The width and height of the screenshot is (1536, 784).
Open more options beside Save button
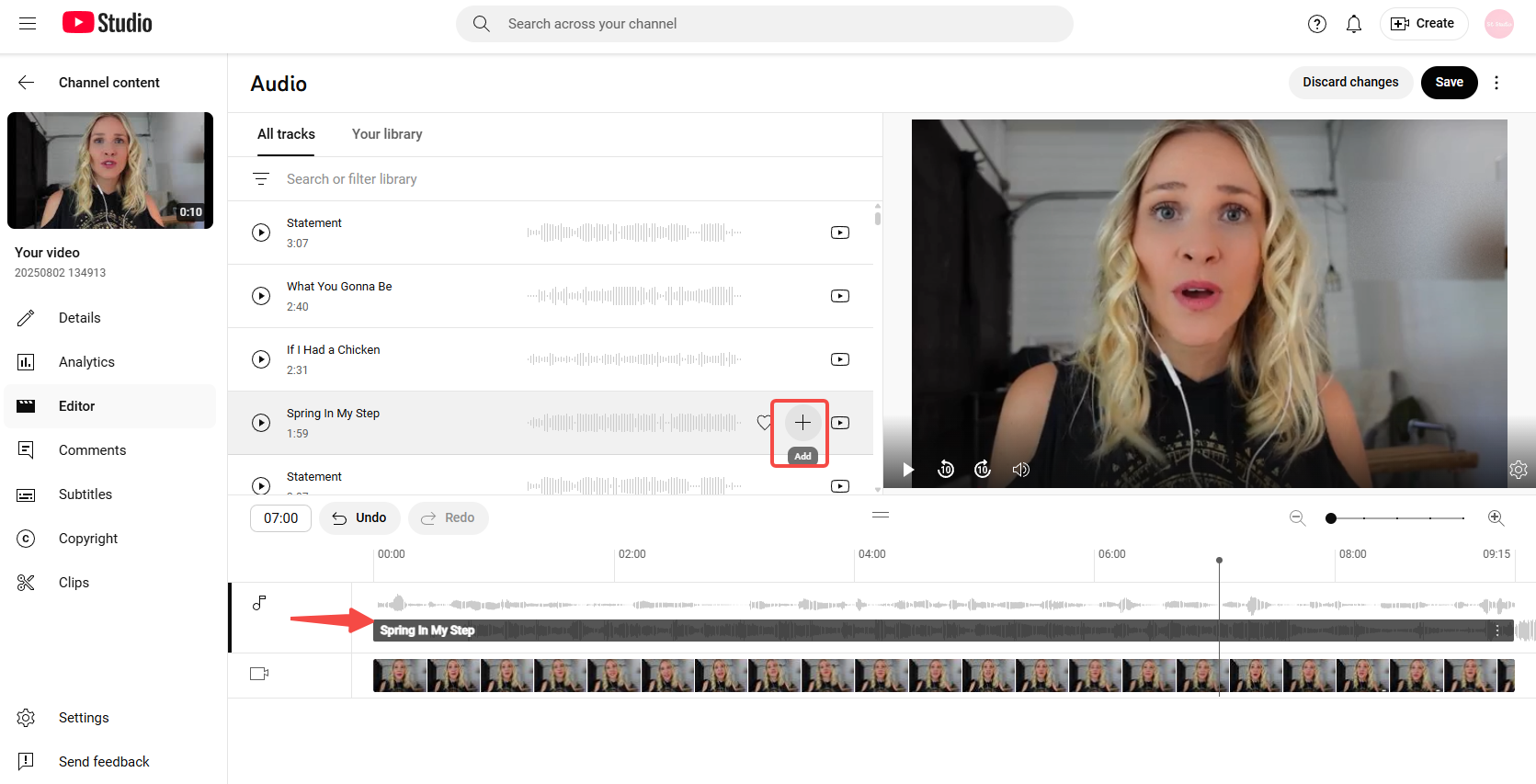pos(1496,83)
